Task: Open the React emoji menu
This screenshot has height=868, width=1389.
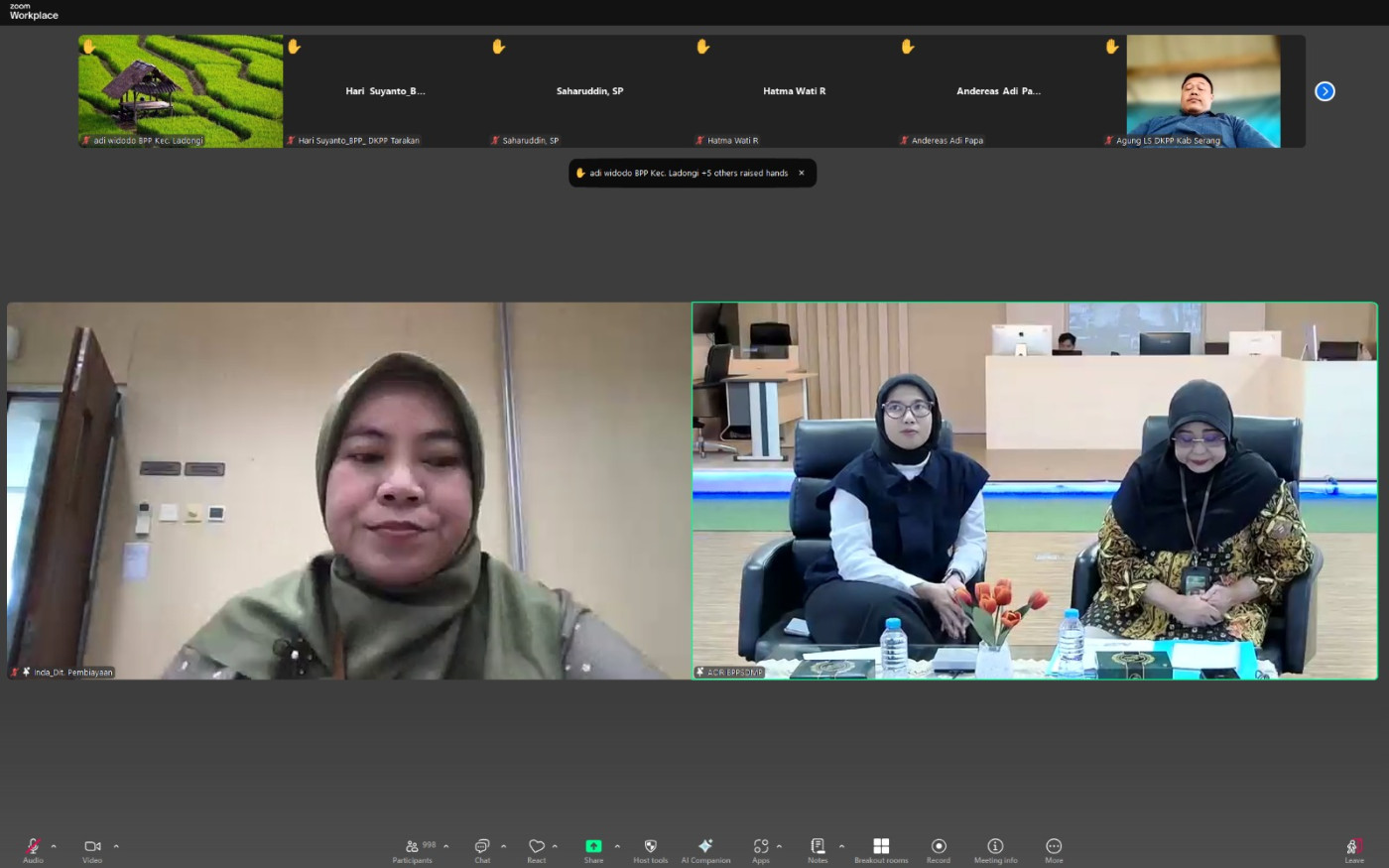Action: (x=537, y=847)
